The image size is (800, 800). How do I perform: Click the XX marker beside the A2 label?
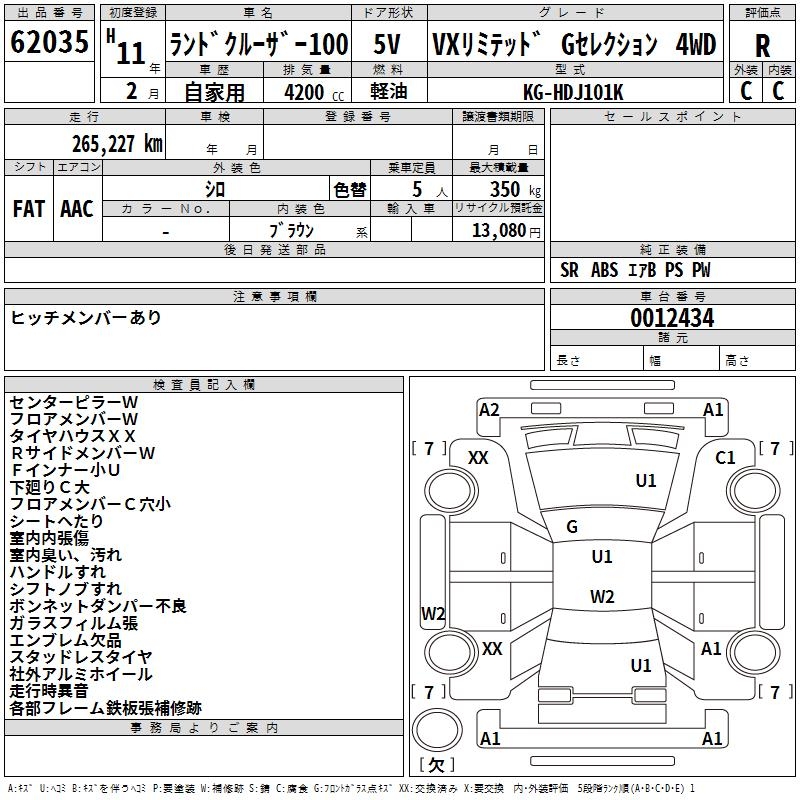tap(479, 457)
